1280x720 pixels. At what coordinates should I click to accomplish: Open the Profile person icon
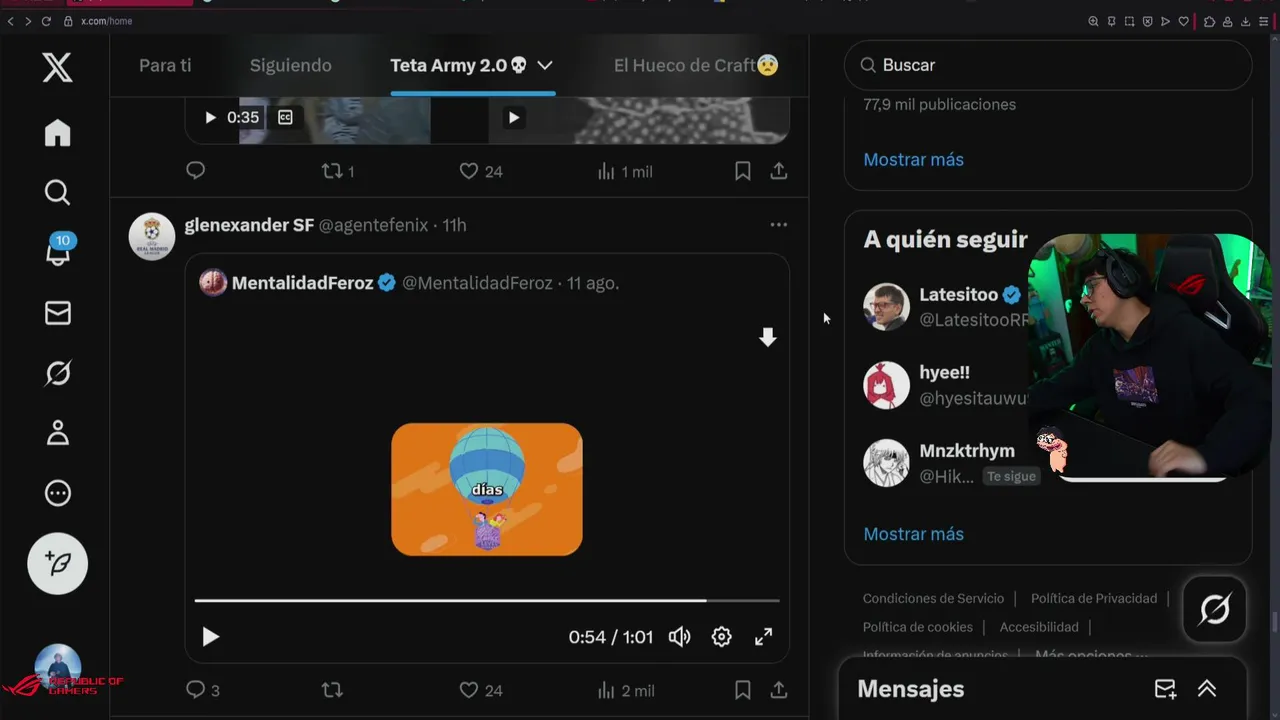[x=57, y=433]
